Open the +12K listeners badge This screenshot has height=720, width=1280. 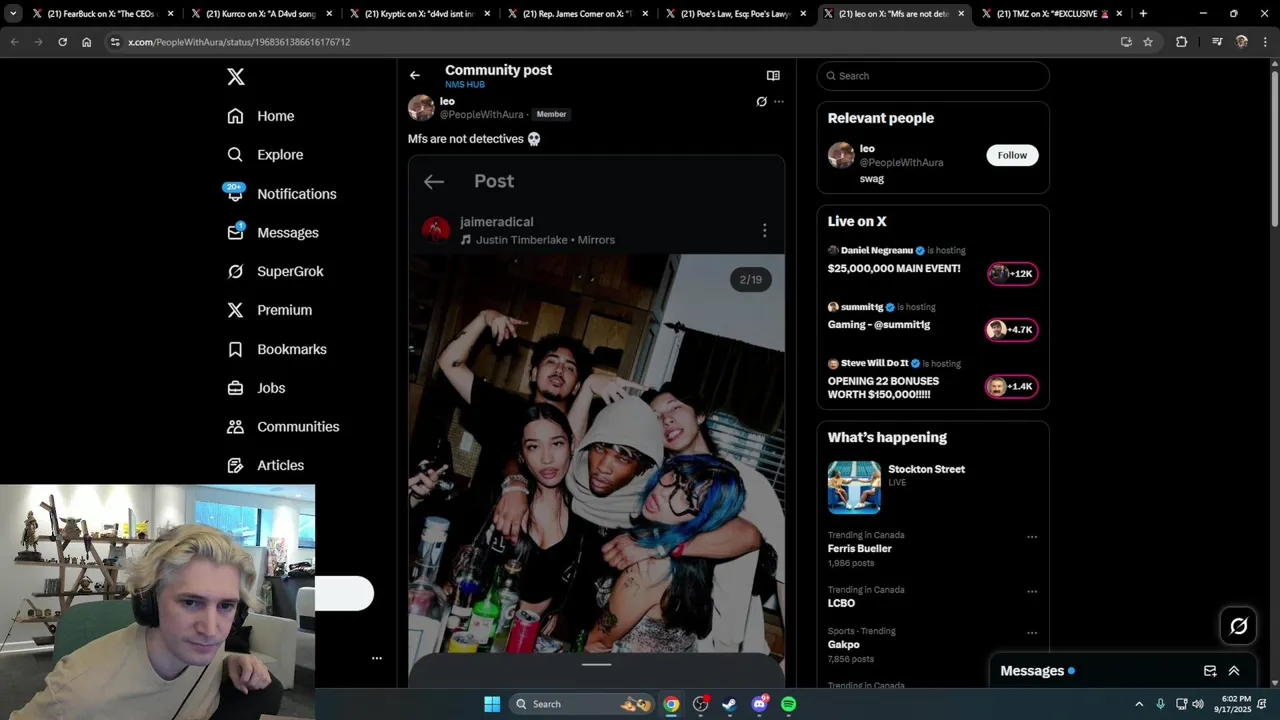click(x=1012, y=274)
